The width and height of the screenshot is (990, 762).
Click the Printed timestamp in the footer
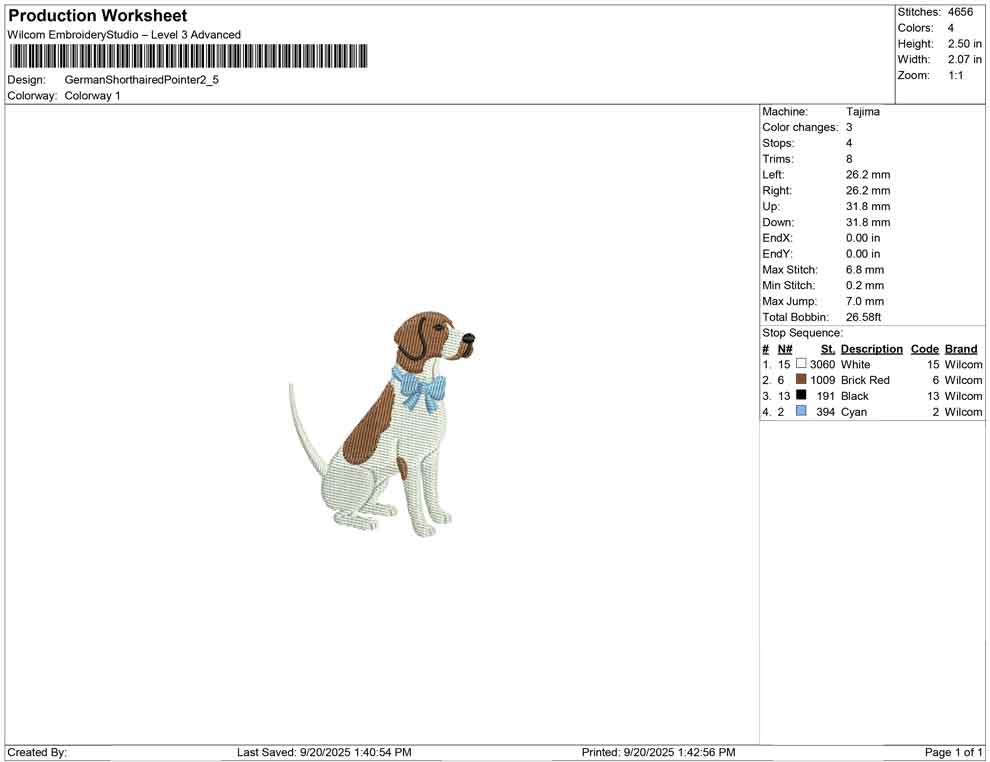pos(659,752)
